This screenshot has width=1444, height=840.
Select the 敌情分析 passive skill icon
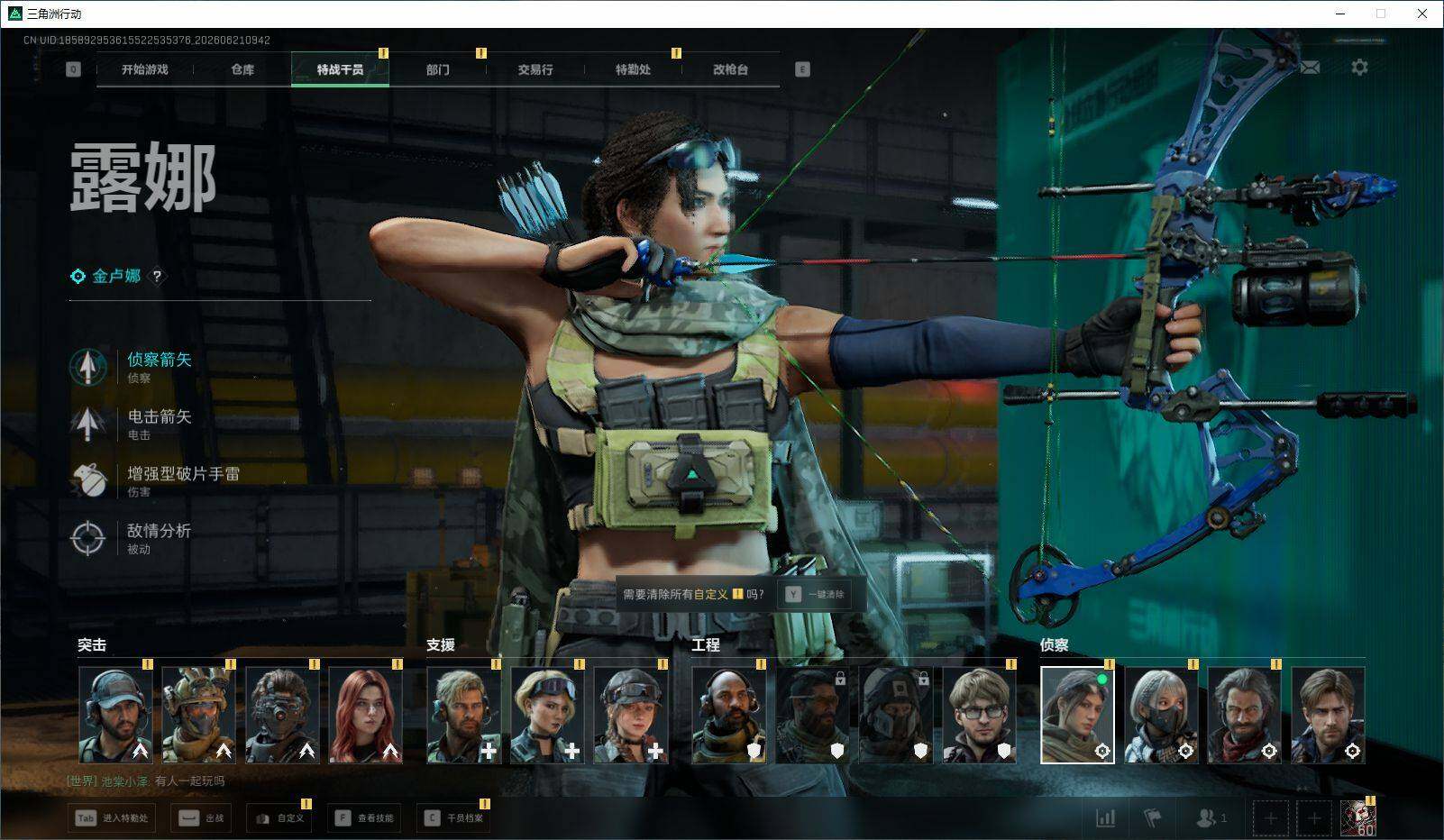click(x=87, y=538)
